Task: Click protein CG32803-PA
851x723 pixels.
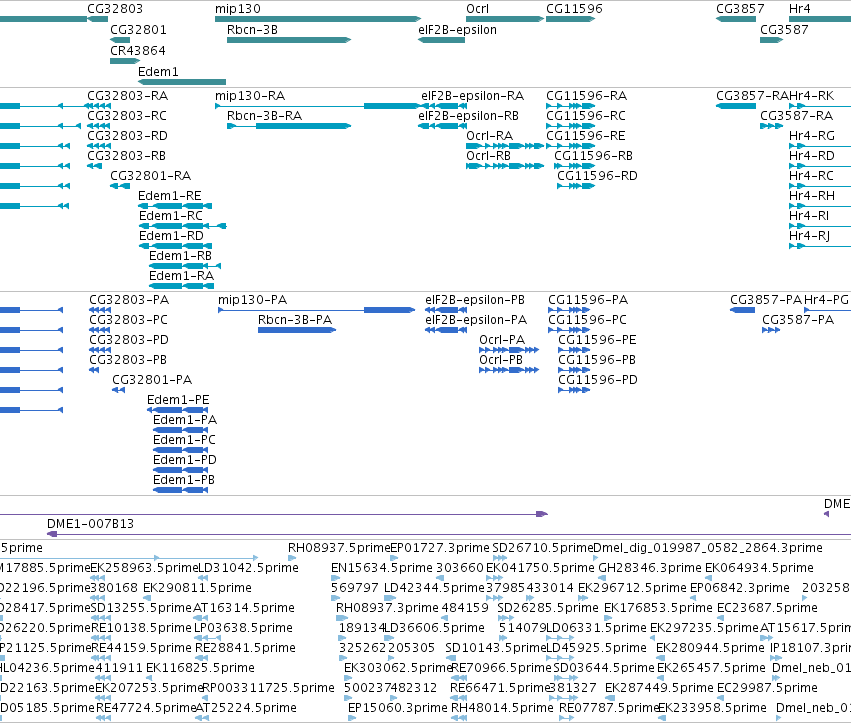Action: pyautogui.click(x=100, y=310)
